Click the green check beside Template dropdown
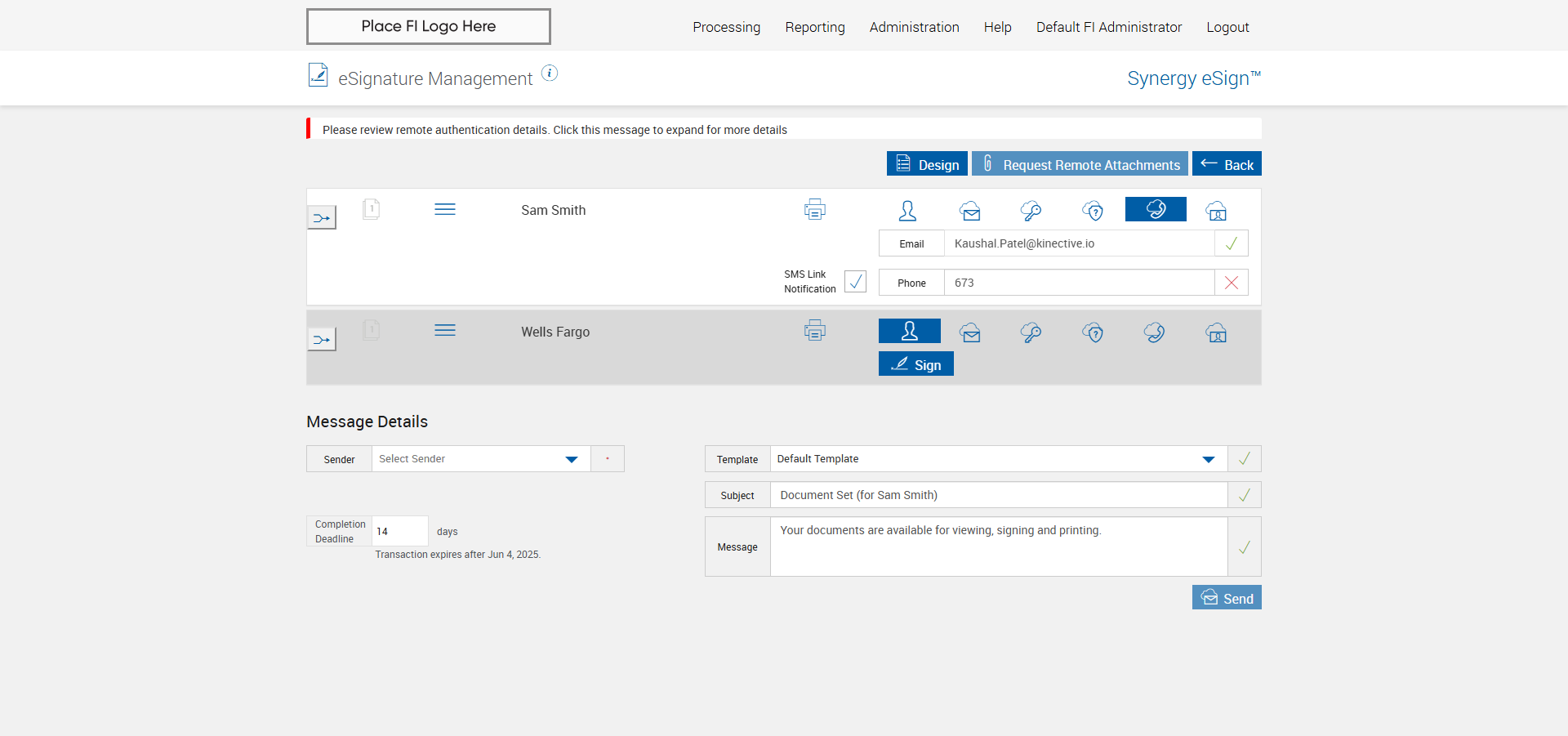Screen dimensions: 1568x736 [x=1245, y=459]
